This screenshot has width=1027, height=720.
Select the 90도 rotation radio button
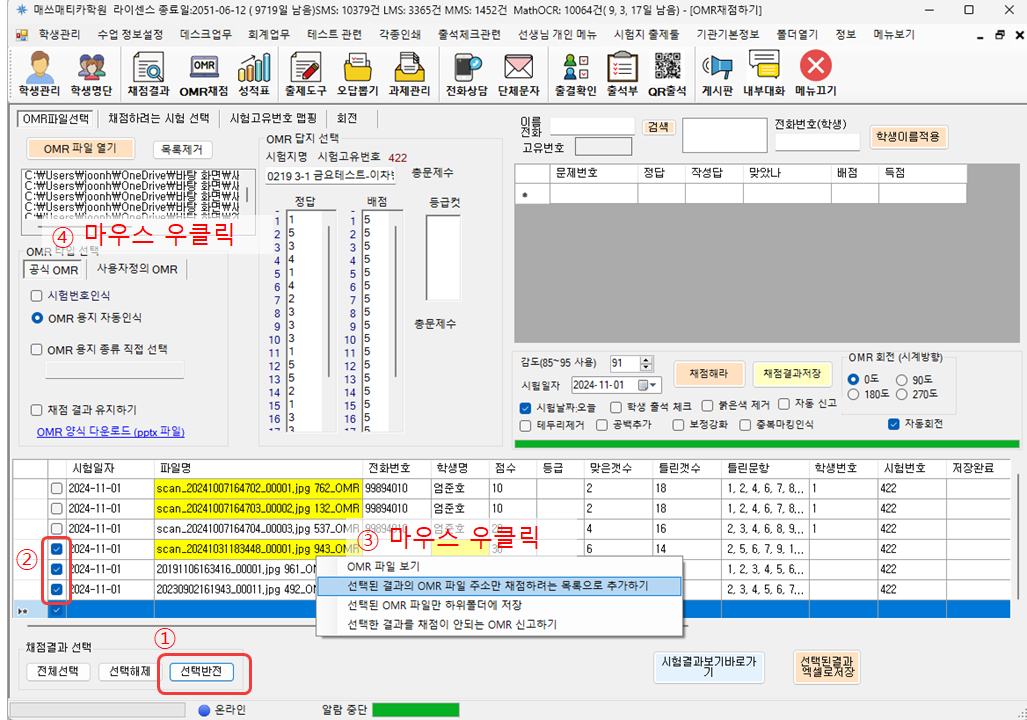pos(902,380)
